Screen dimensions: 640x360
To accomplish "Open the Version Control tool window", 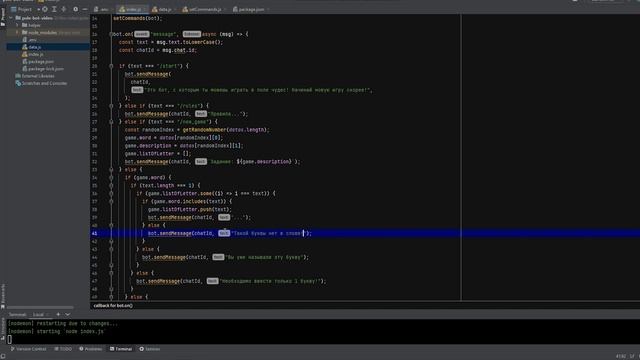I will tap(28, 349).
